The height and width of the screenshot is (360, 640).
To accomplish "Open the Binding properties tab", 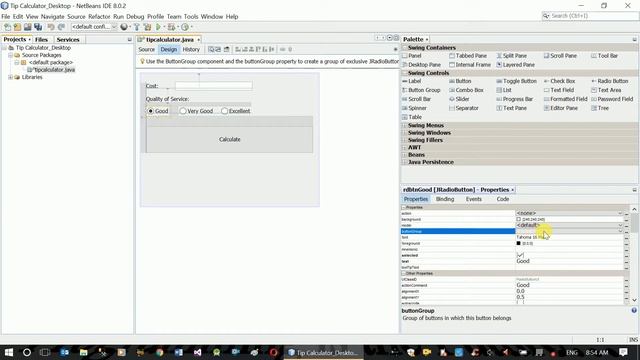I will tap(444, 199).
